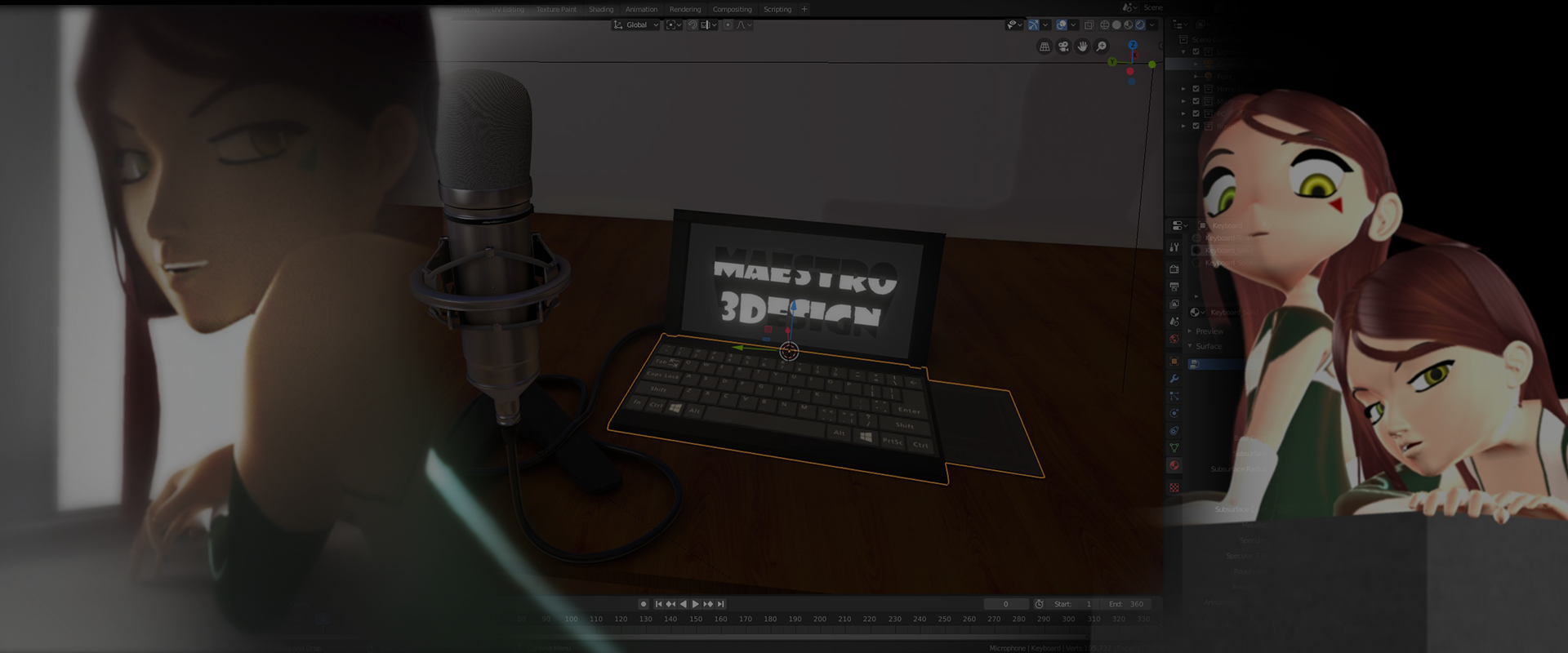
Task: Select solid viewport shading
Action: click(1116, 25)
